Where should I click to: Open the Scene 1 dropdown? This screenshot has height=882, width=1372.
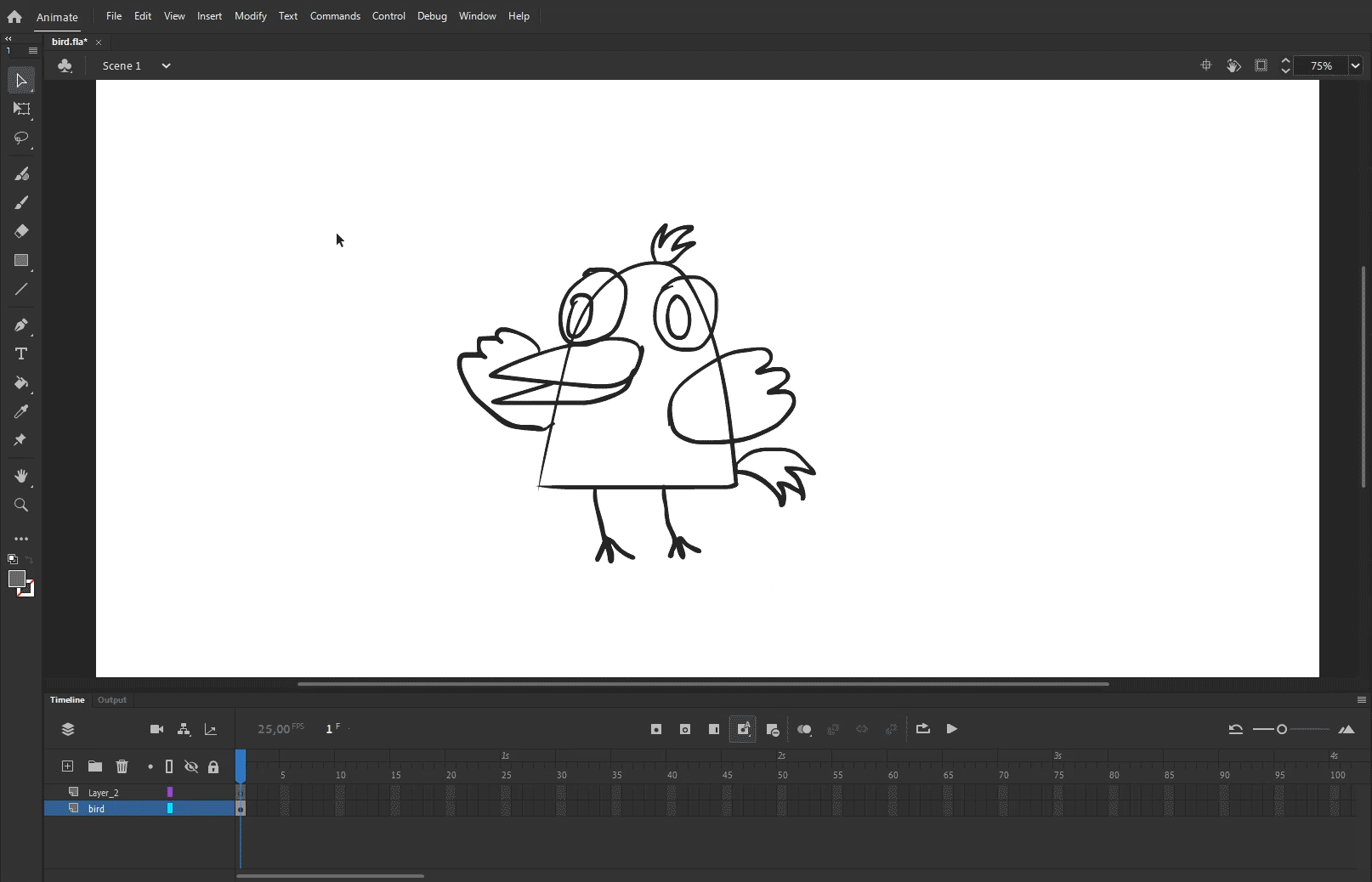point(167,65)
